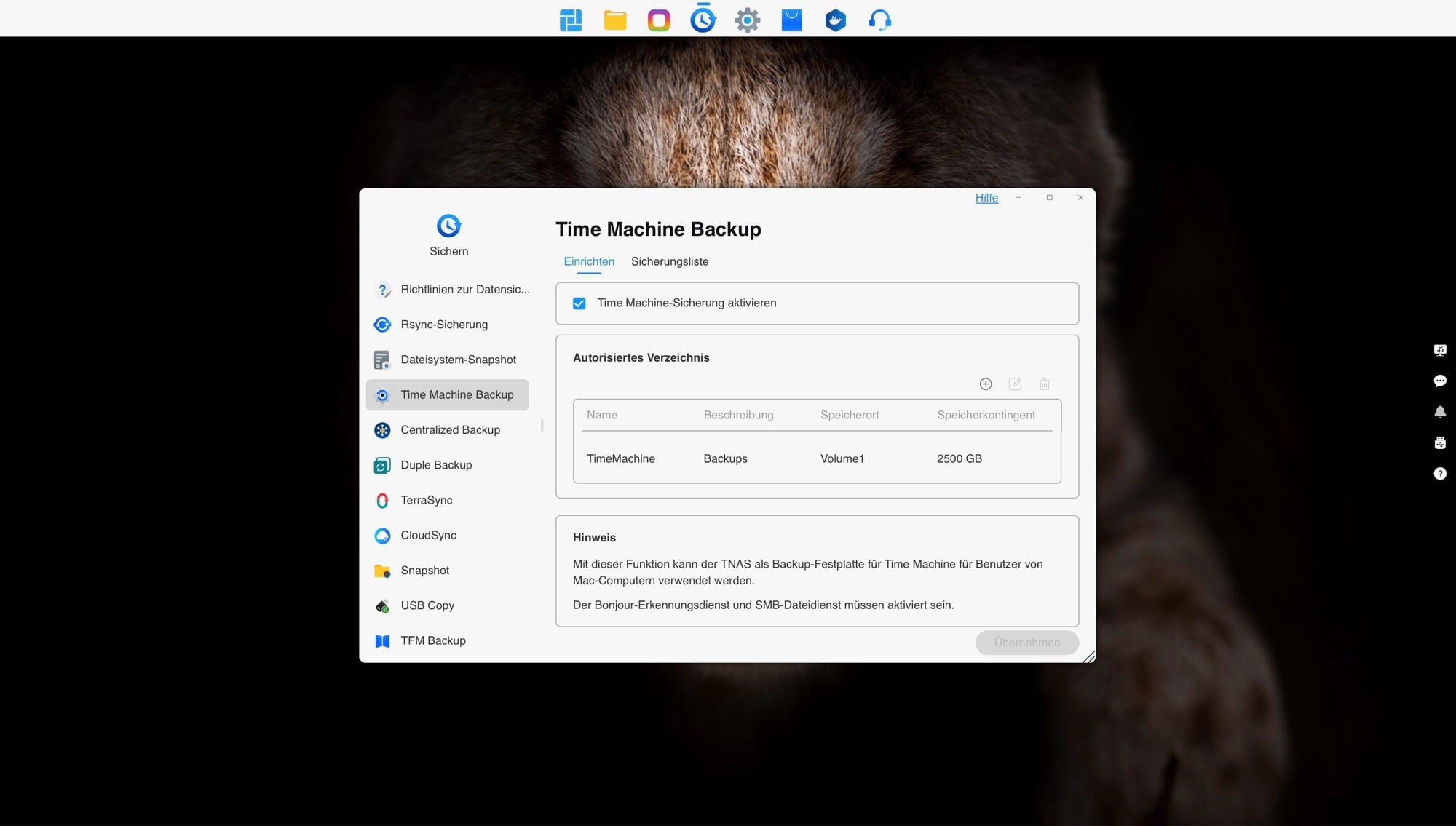Screen dimensions: 1456x826
Task: Click the delete trash icon
Action: pyautogui.click(x=1045, y=384)
